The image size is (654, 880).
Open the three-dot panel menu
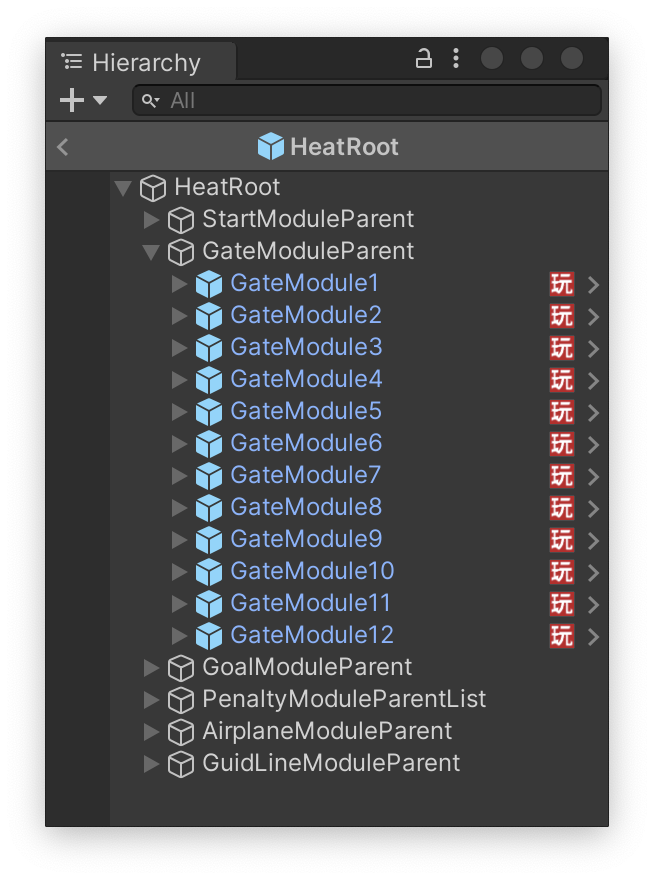pos(455,58)
